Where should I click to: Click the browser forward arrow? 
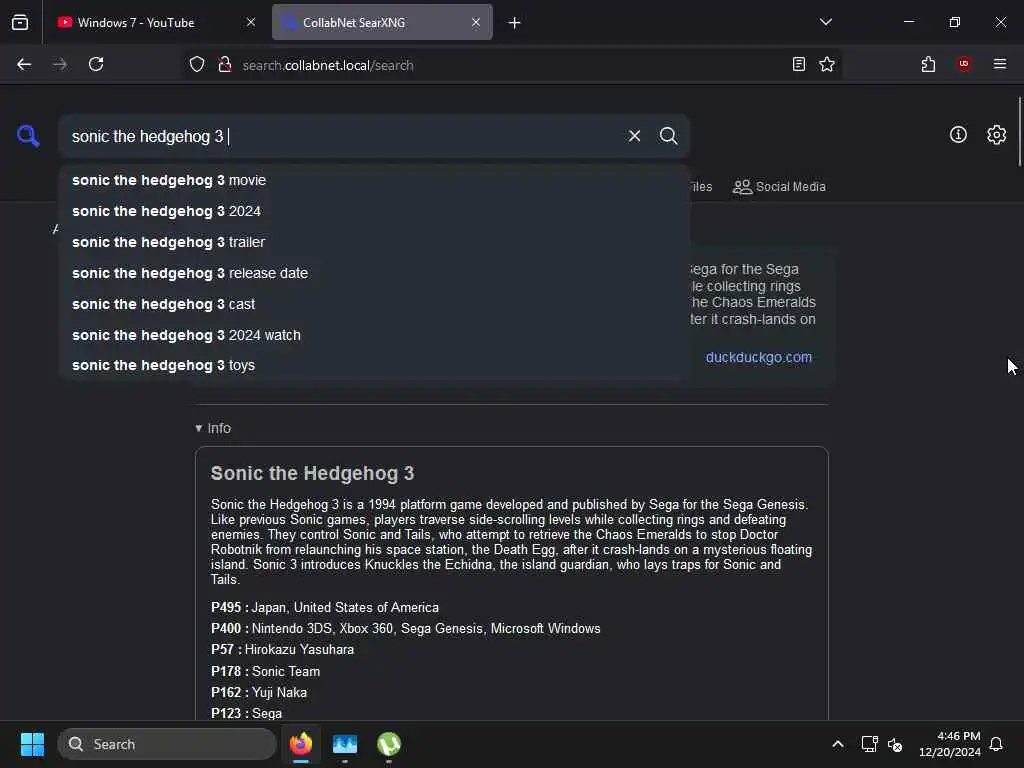click(59, 64)
